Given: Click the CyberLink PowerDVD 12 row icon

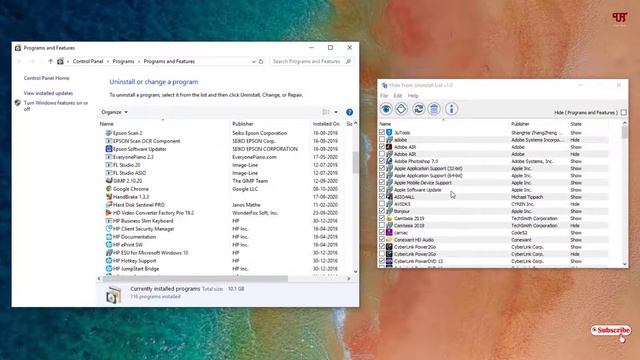Looking at the screenshot, I should [389, 261].
